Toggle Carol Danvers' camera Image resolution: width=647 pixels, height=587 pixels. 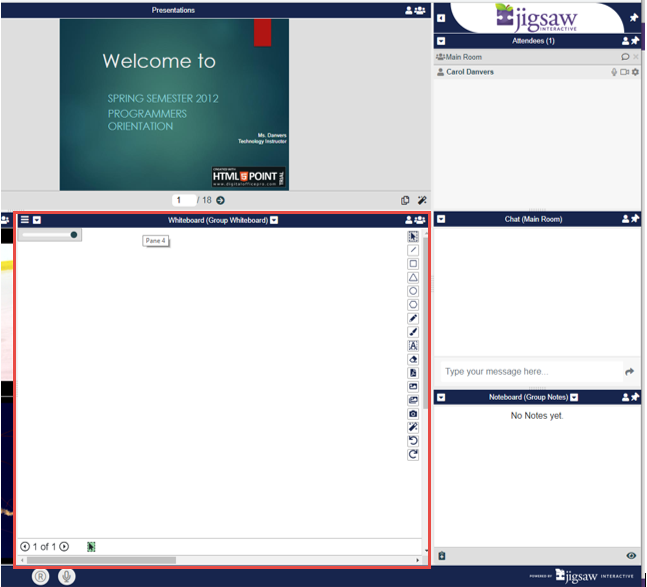[x=624, y=72]
